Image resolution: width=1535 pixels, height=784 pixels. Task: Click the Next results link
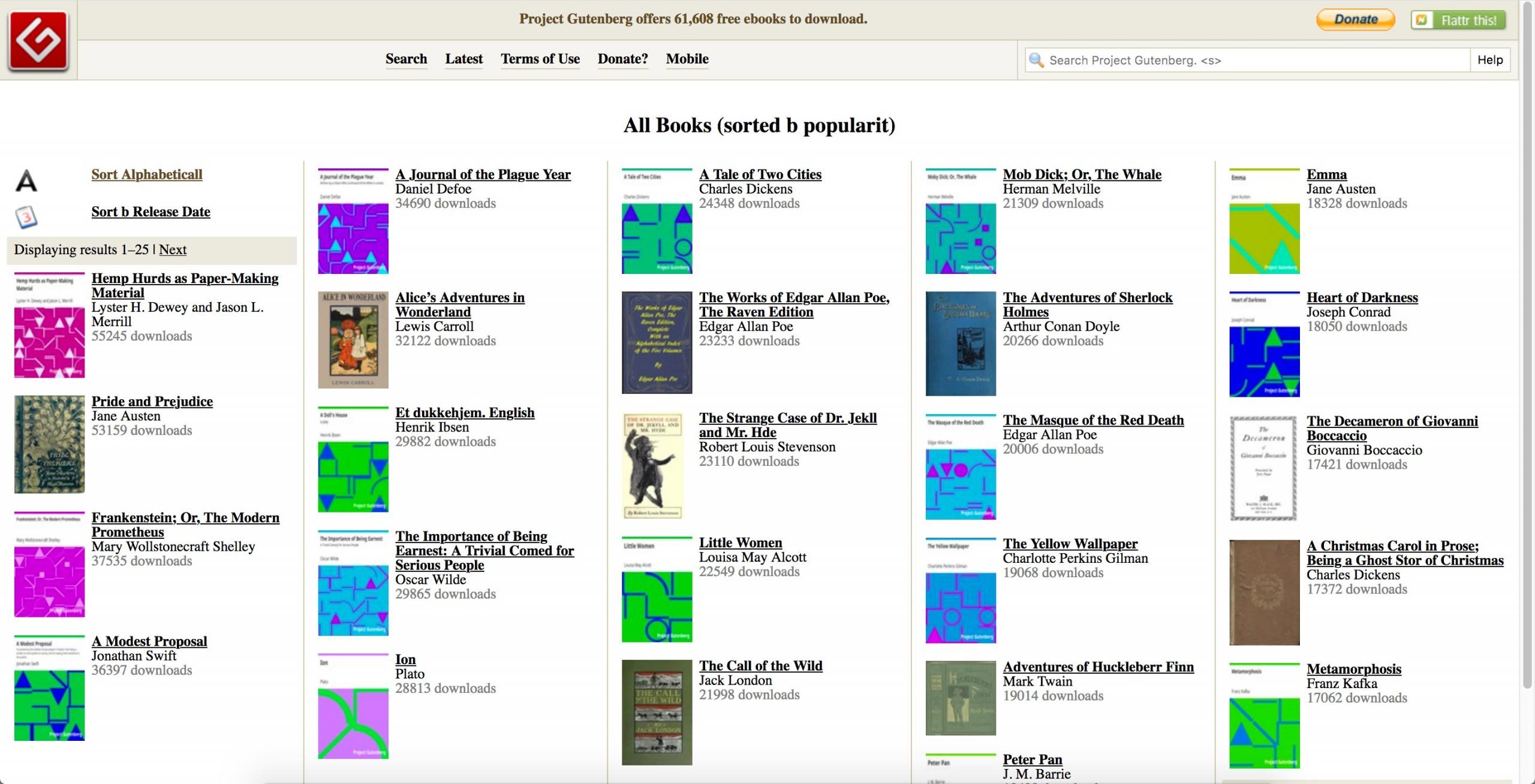173,249
